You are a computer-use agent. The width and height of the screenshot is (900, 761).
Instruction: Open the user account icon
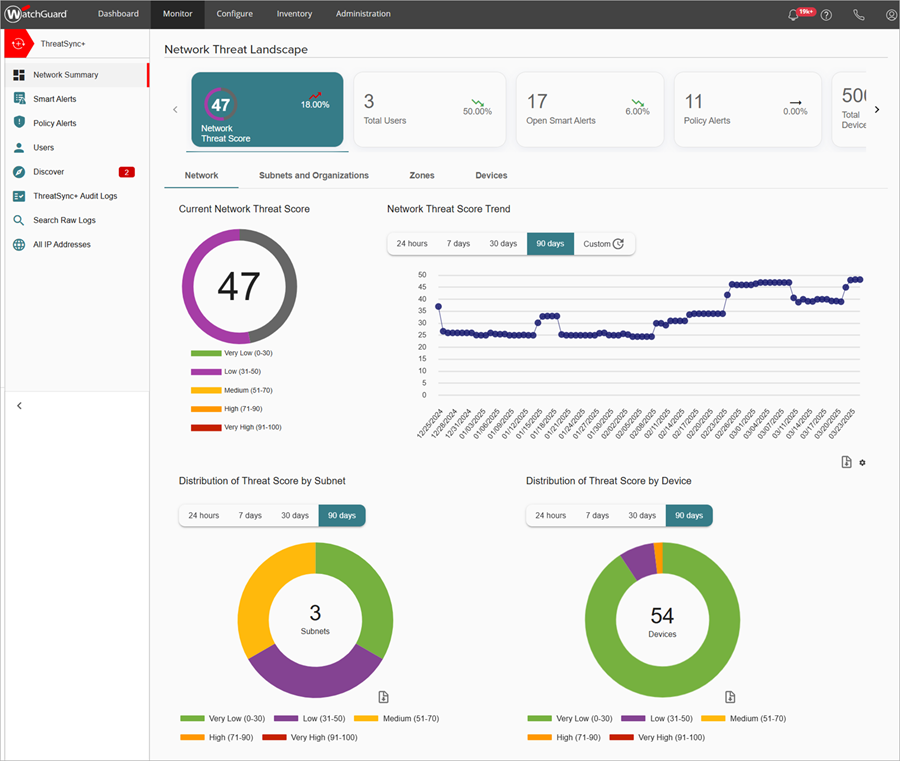[x=890, y=14]
